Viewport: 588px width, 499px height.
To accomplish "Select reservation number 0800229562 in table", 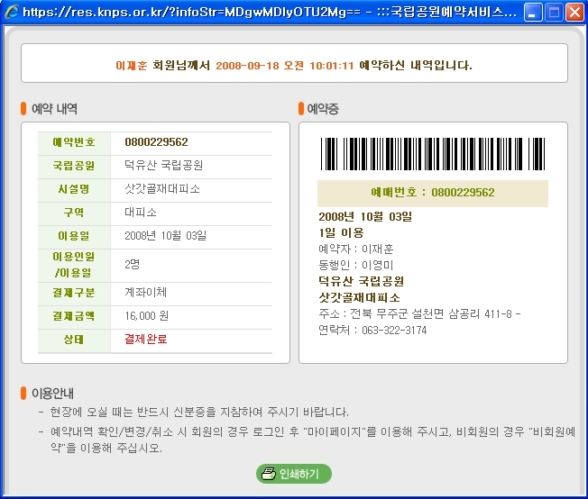I will point(156,142).
